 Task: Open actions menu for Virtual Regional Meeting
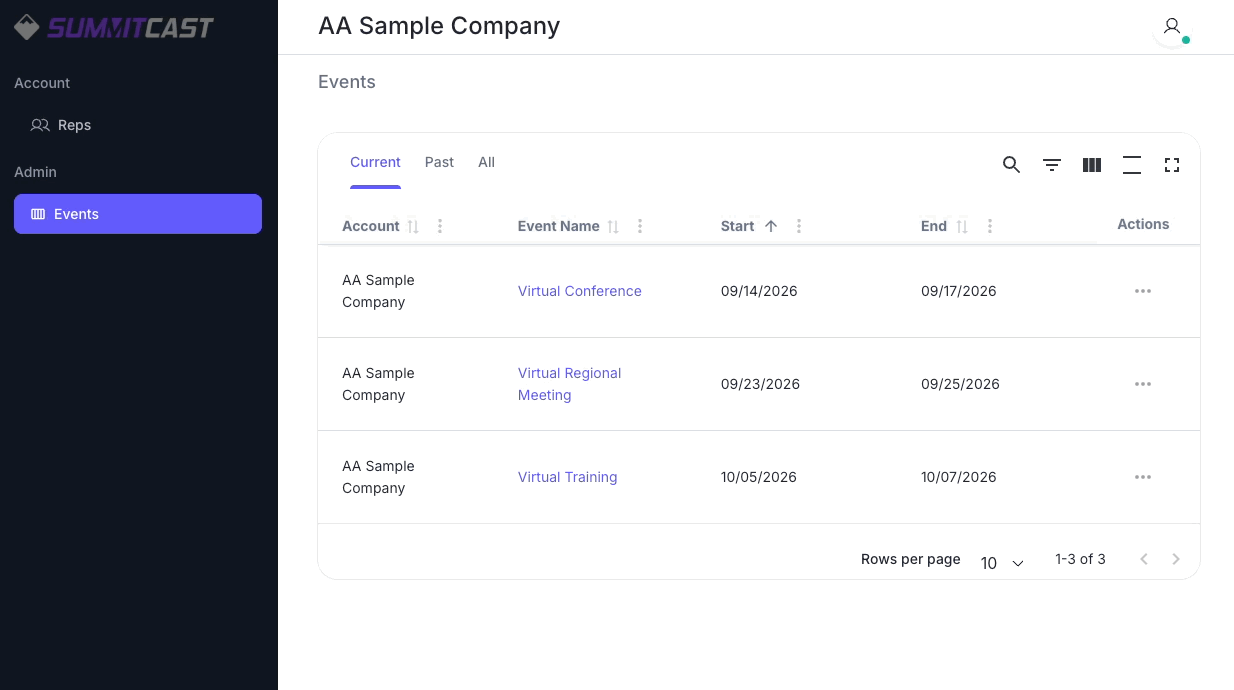[x=1143, y=384]
